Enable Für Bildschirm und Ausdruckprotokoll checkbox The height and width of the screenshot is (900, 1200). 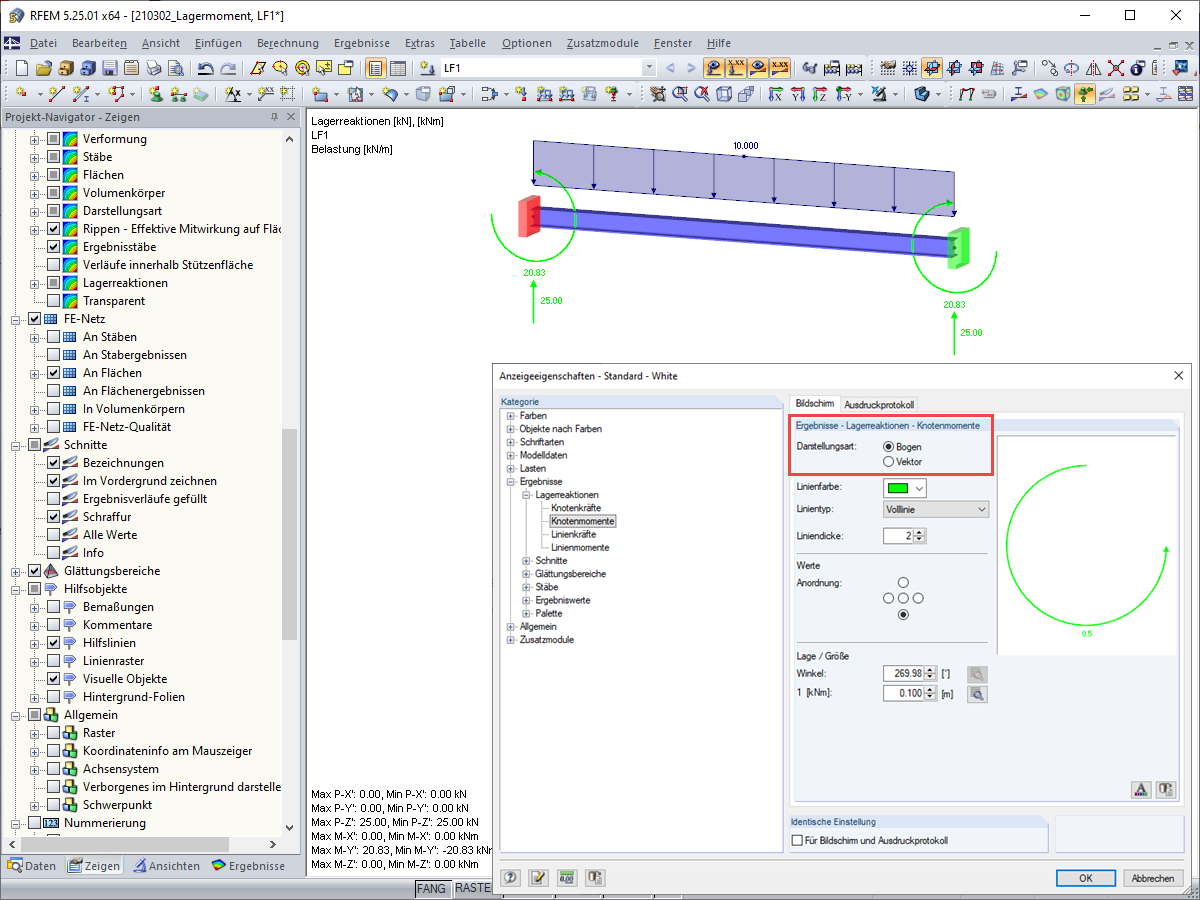(797, 841)
